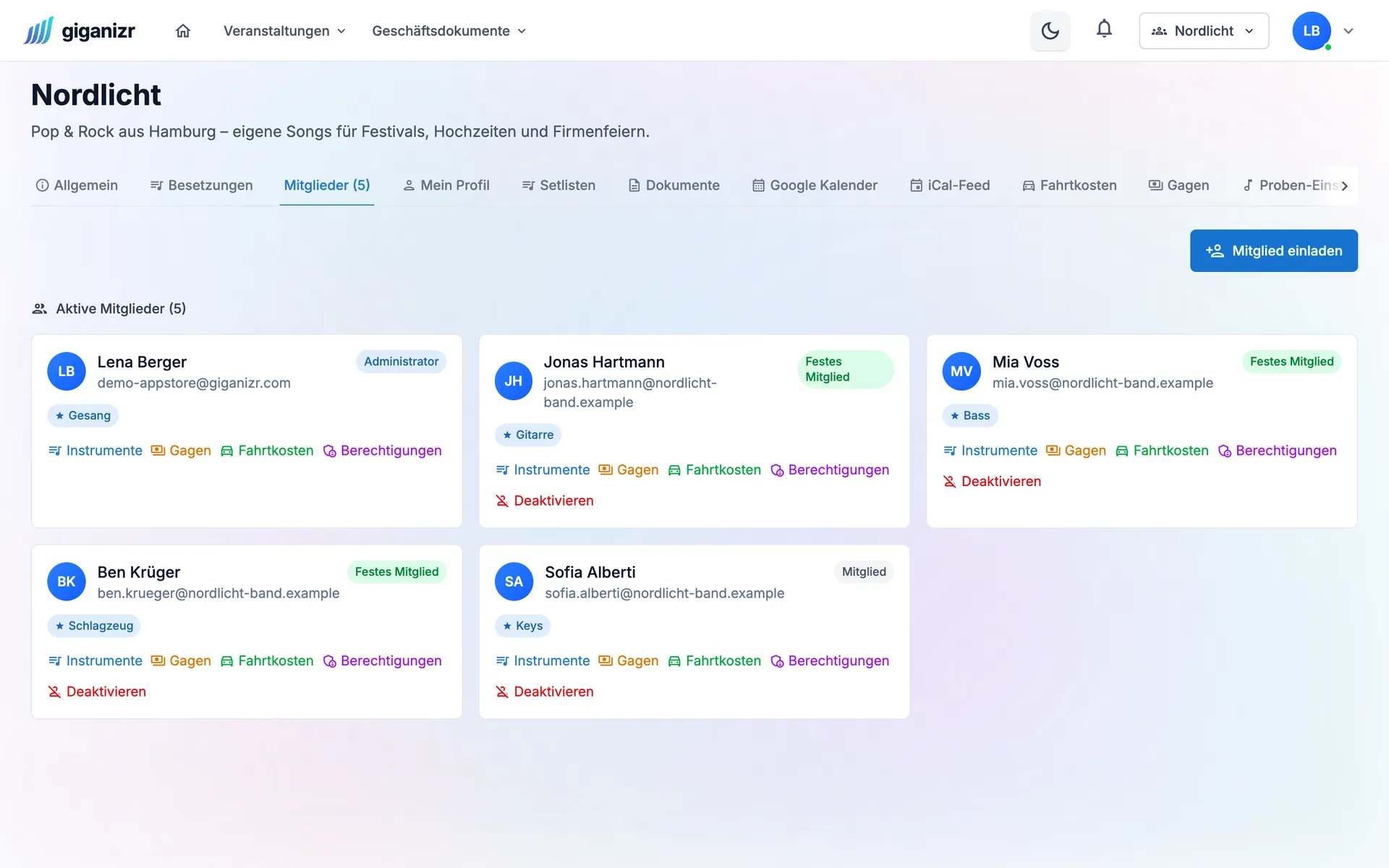Open the iCal-Feed tab

[x=950, y=185]
